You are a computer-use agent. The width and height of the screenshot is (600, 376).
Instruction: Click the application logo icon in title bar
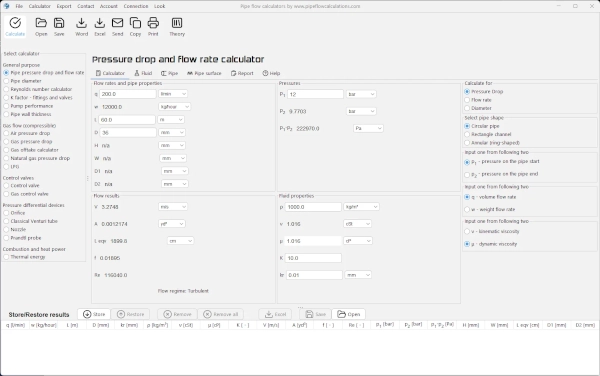[x=6, y=6]
